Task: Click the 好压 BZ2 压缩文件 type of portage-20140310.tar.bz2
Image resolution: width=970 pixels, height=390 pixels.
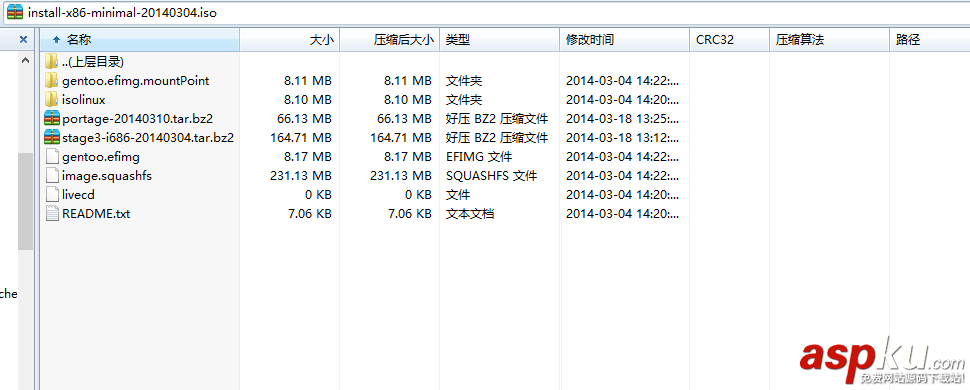Action: 497,119
